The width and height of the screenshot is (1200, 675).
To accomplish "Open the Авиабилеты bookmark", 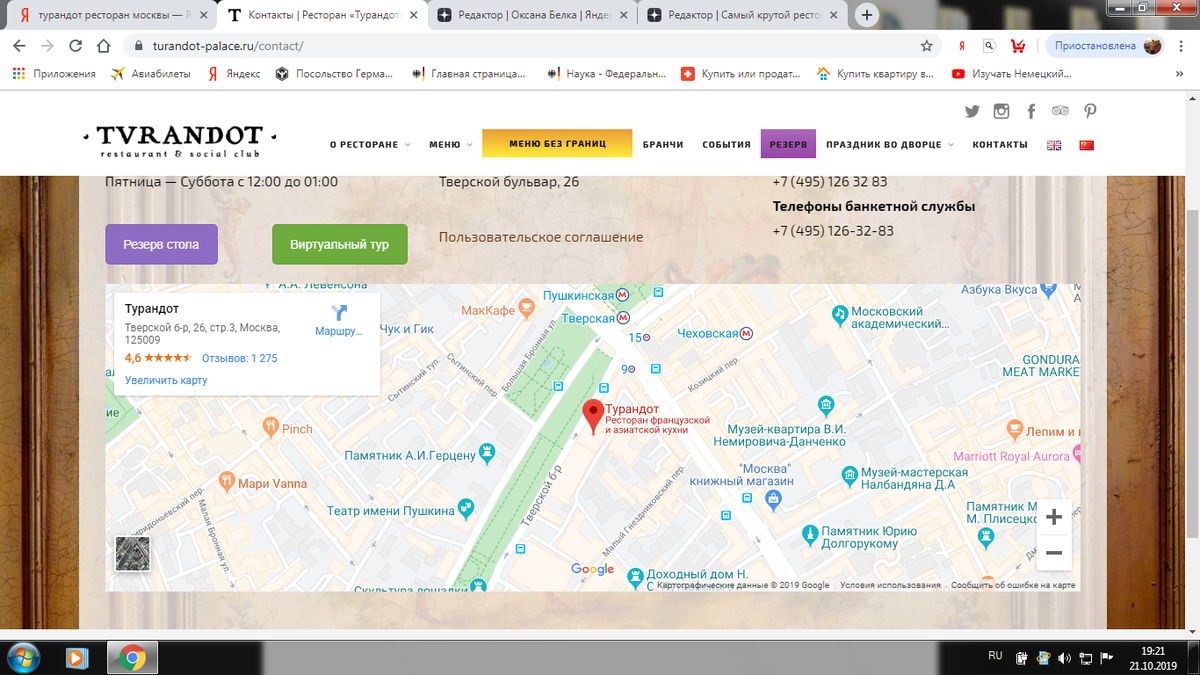I will pyautogui.click(x=151, y=74).
